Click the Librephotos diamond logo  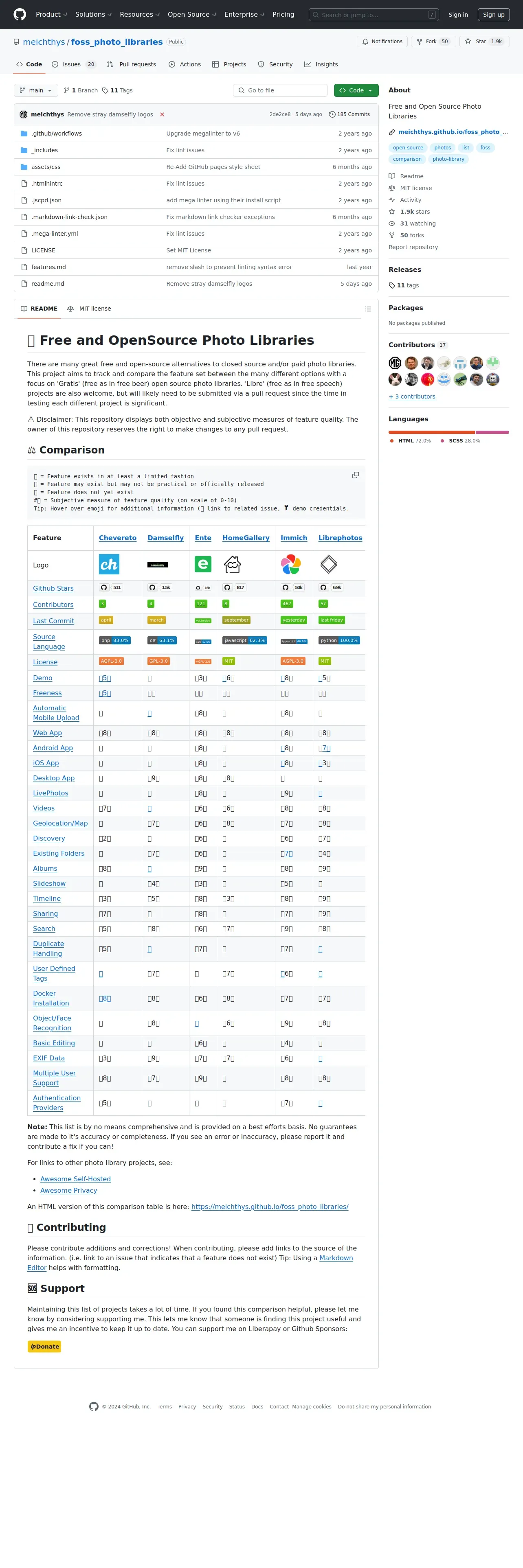[329, 564]
